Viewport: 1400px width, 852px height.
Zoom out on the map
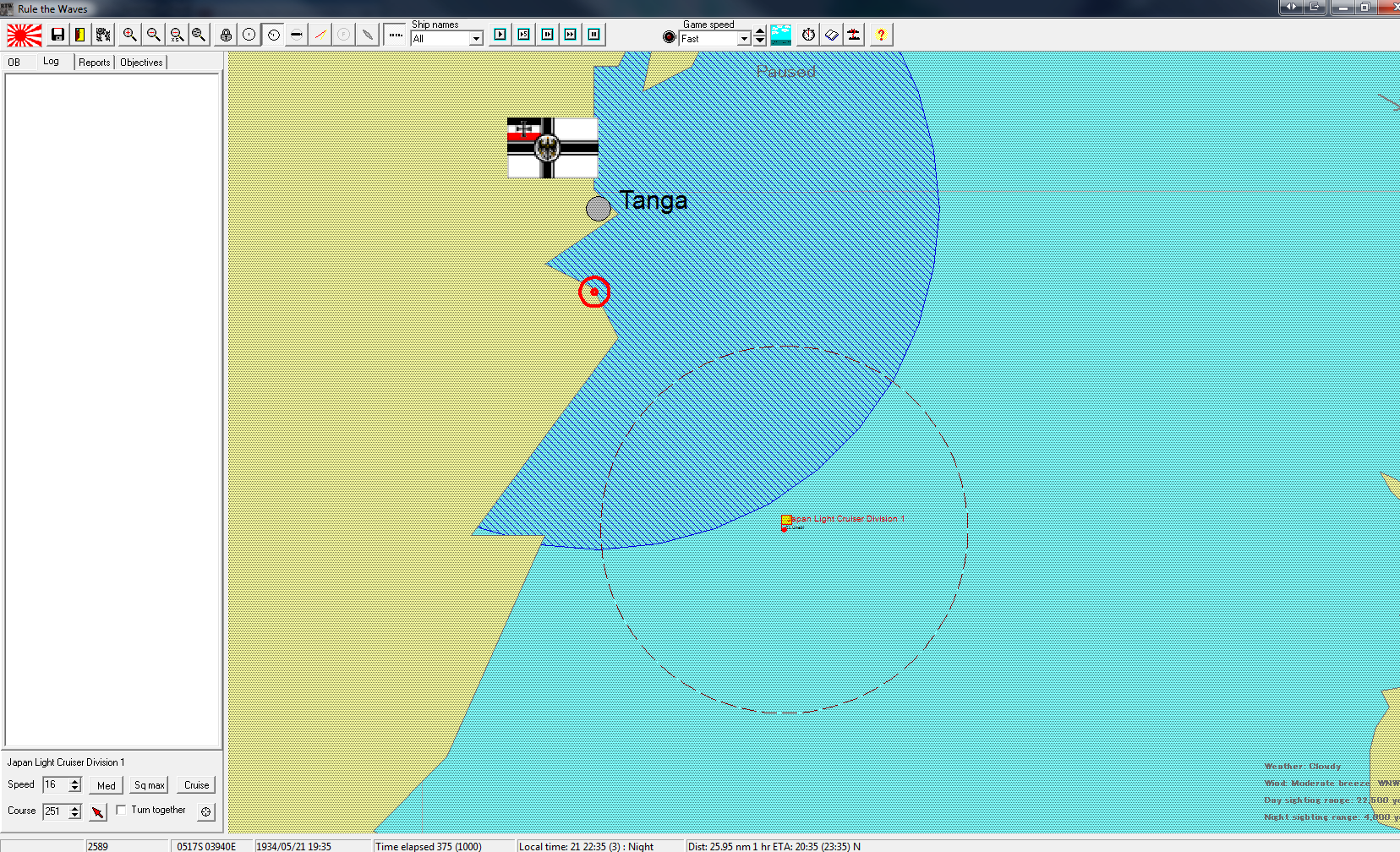153,35
